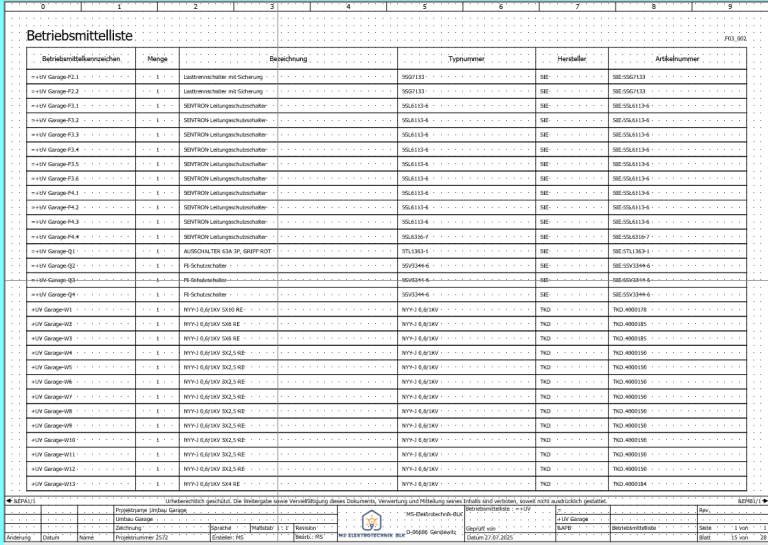Select page code F03_002 at top right
Viewport: 768px width, 545px height.
pos(735,38)
